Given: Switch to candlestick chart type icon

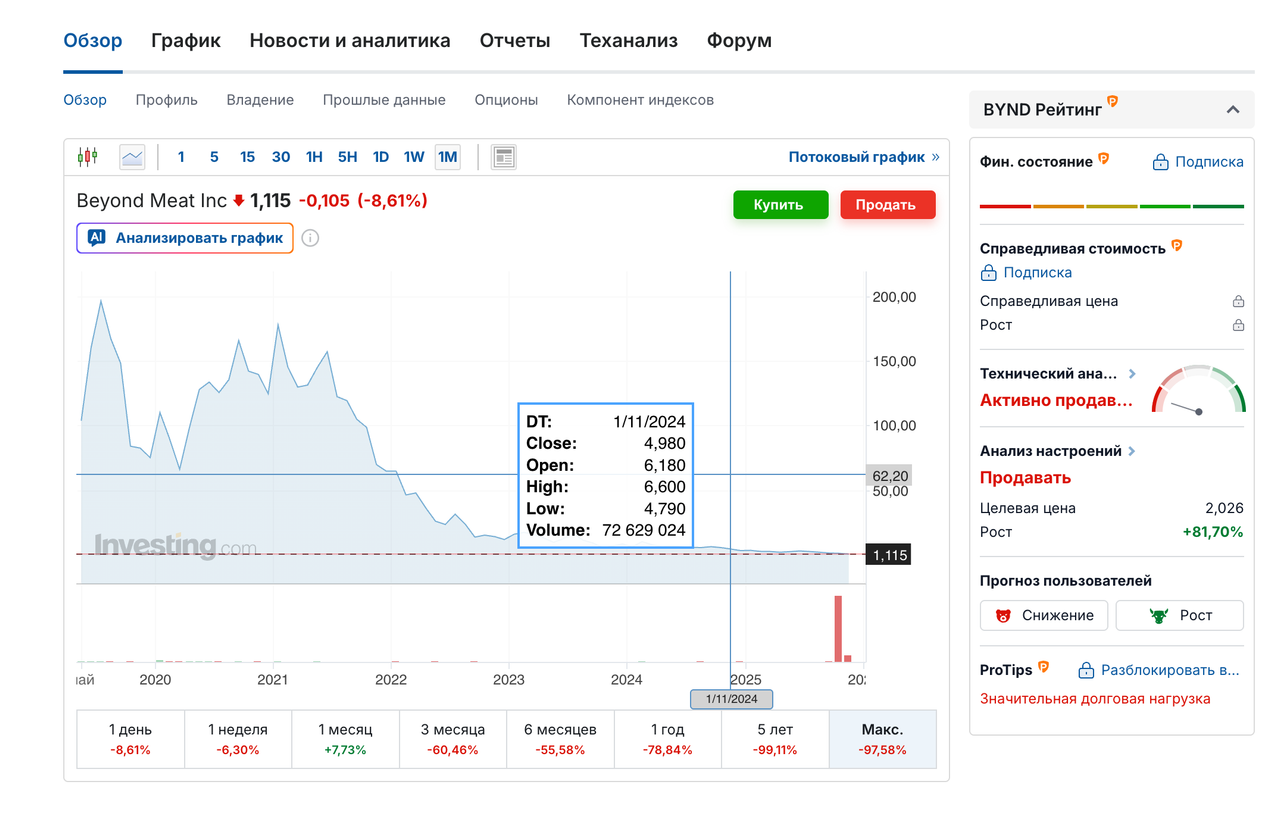Looking at the screenshot, I should click(x=88, y=156).
